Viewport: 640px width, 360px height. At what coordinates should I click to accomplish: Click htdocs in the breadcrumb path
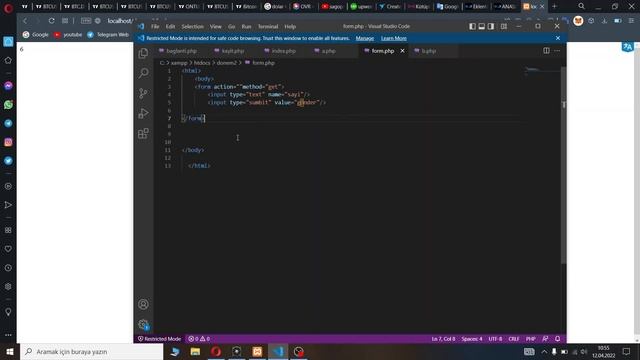pos(202,63)
